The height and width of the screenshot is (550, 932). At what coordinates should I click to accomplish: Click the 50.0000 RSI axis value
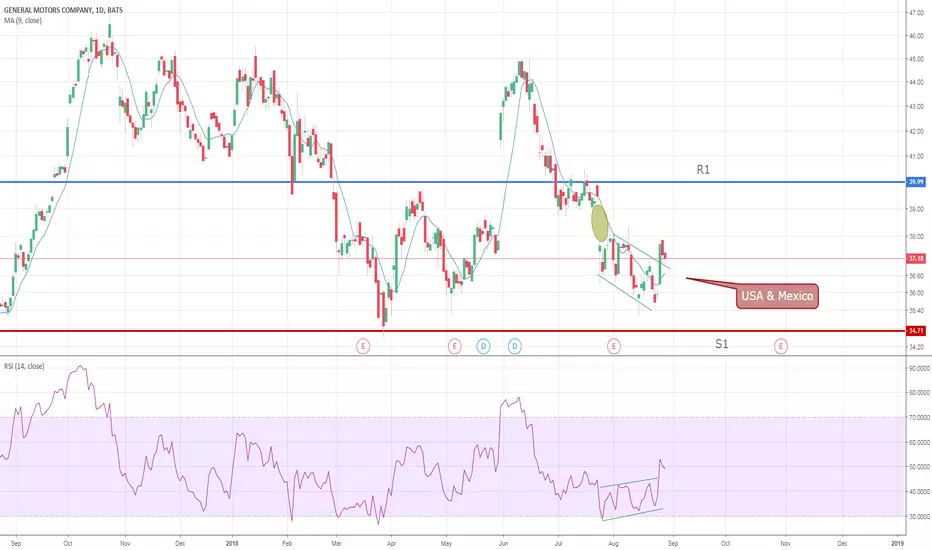(919, 467)
